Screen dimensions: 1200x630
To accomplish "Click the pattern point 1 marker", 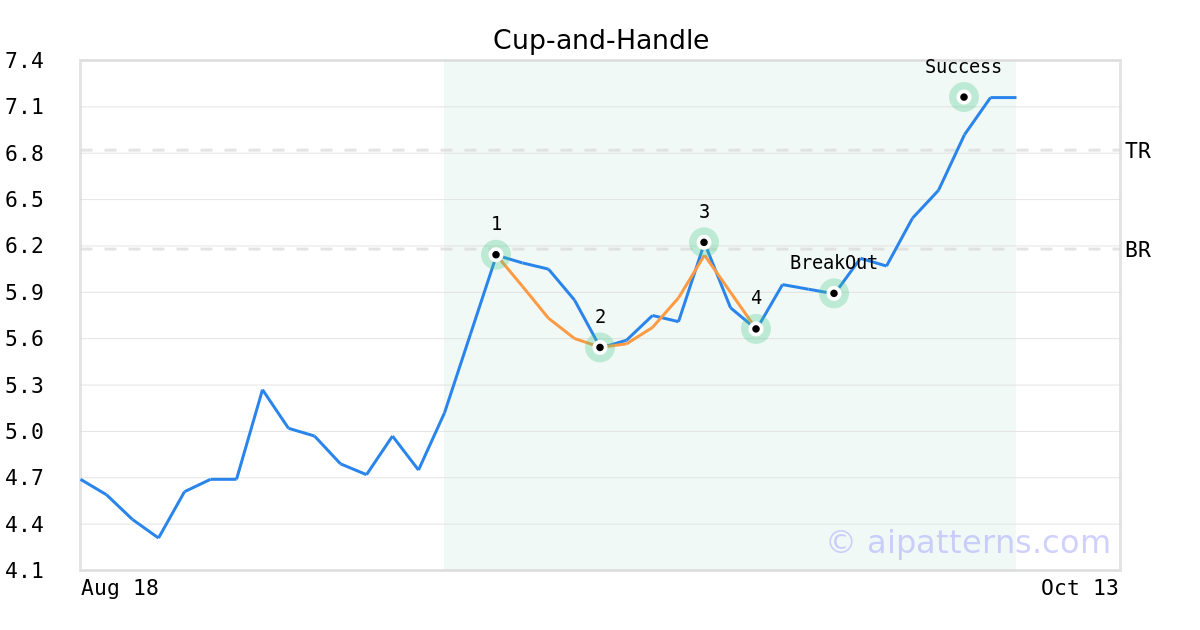I will pos(496,254).
